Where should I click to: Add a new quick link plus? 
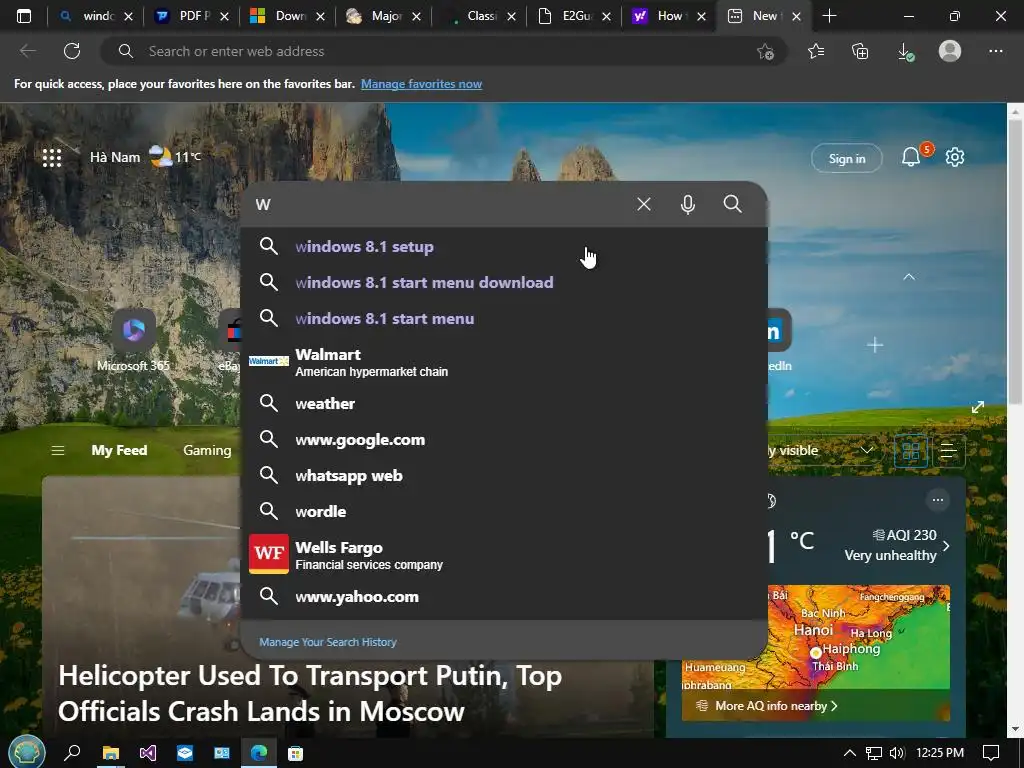875,345
